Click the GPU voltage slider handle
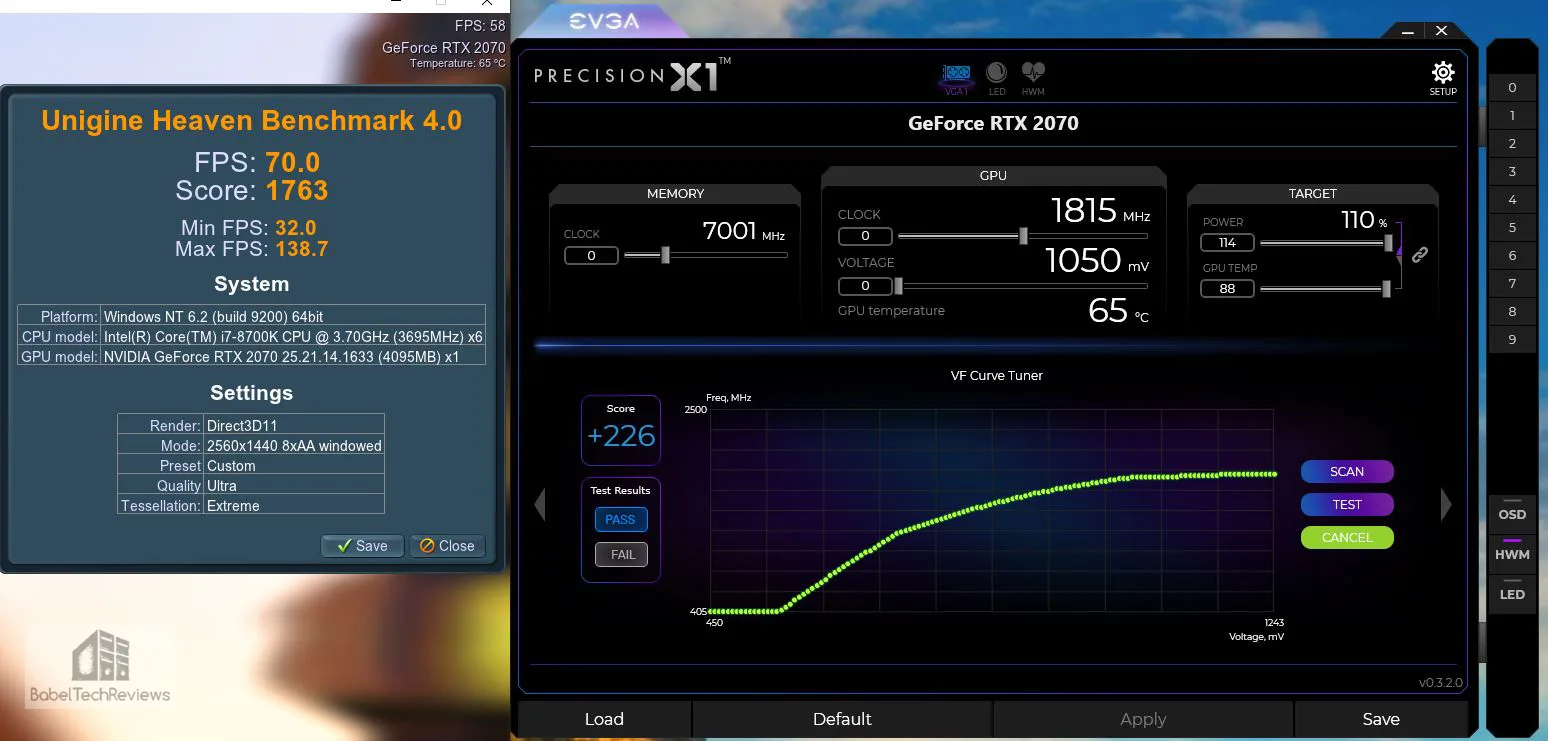 [x=898, y=286]
